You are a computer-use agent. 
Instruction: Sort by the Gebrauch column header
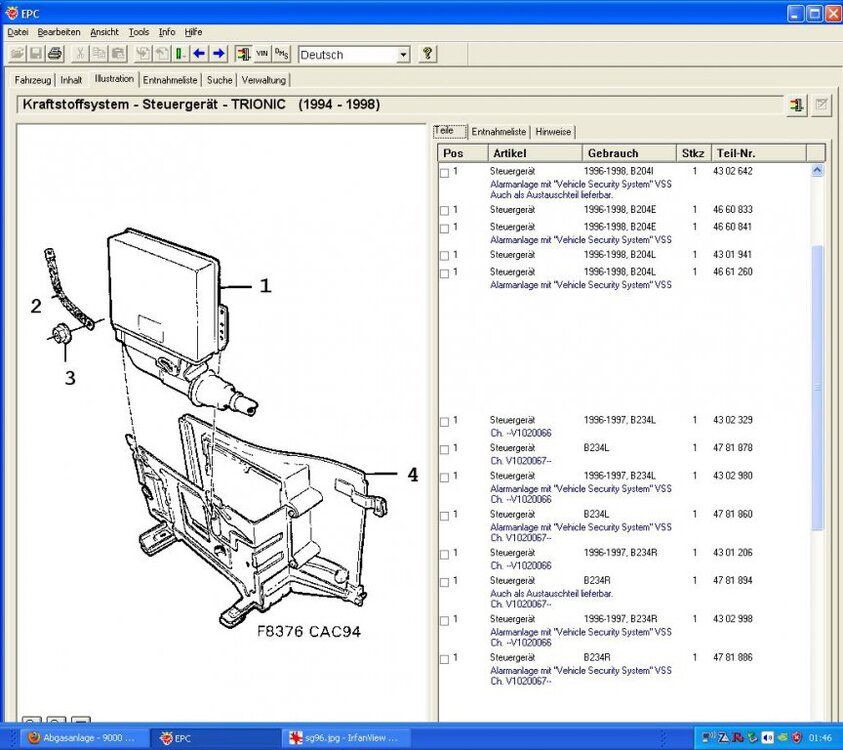(x=629, y=153)
